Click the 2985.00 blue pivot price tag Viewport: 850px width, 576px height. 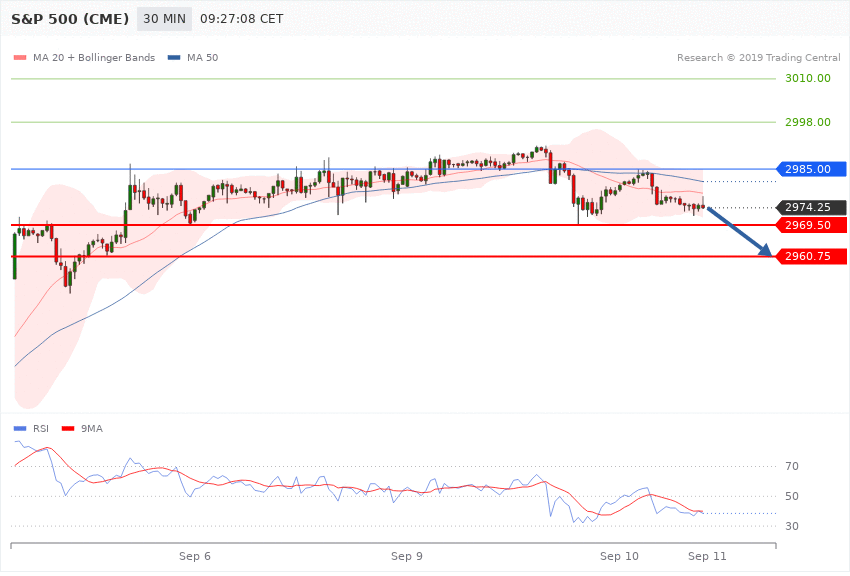point(812,169)
